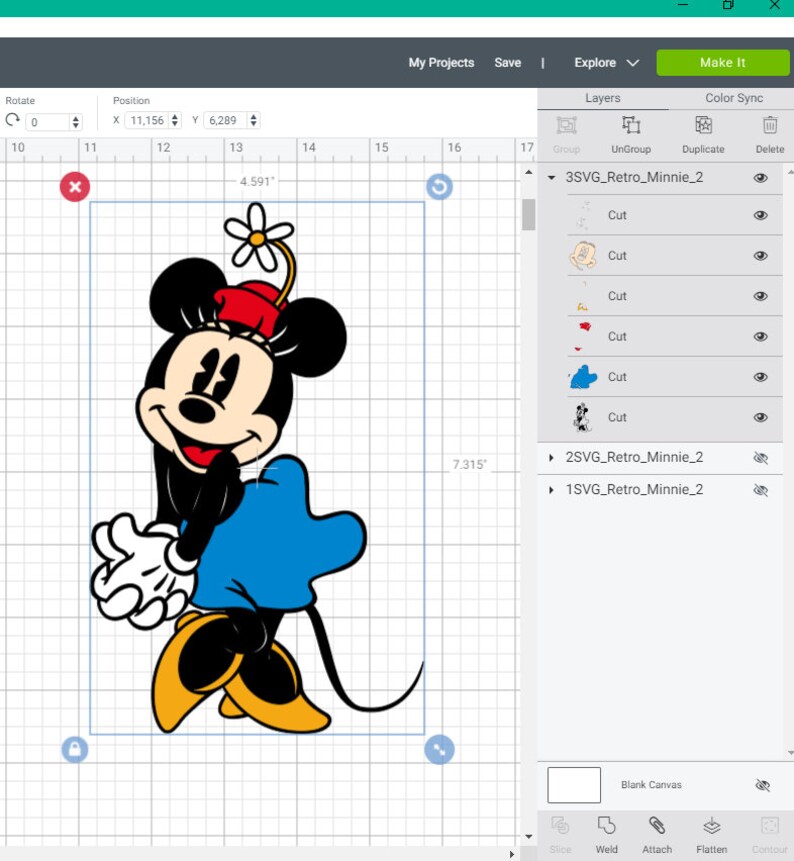Hide the blue dress Cut layer
This screenshot has width=794, height=861.
click(x=761, y=377)
